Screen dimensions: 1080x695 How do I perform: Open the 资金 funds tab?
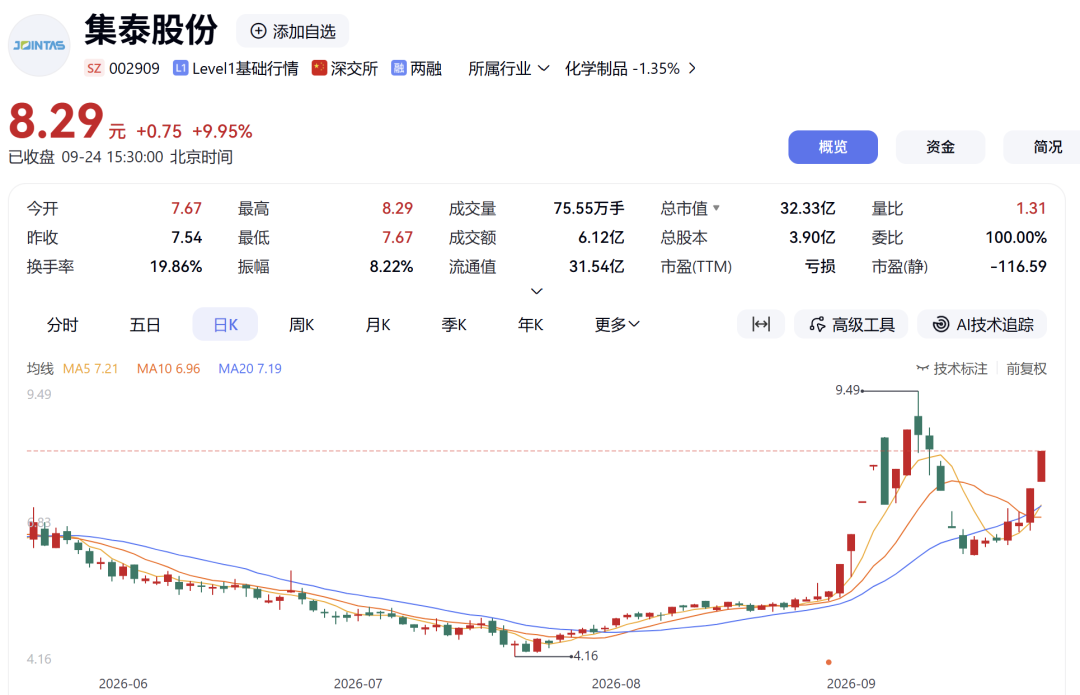point(940,147)
